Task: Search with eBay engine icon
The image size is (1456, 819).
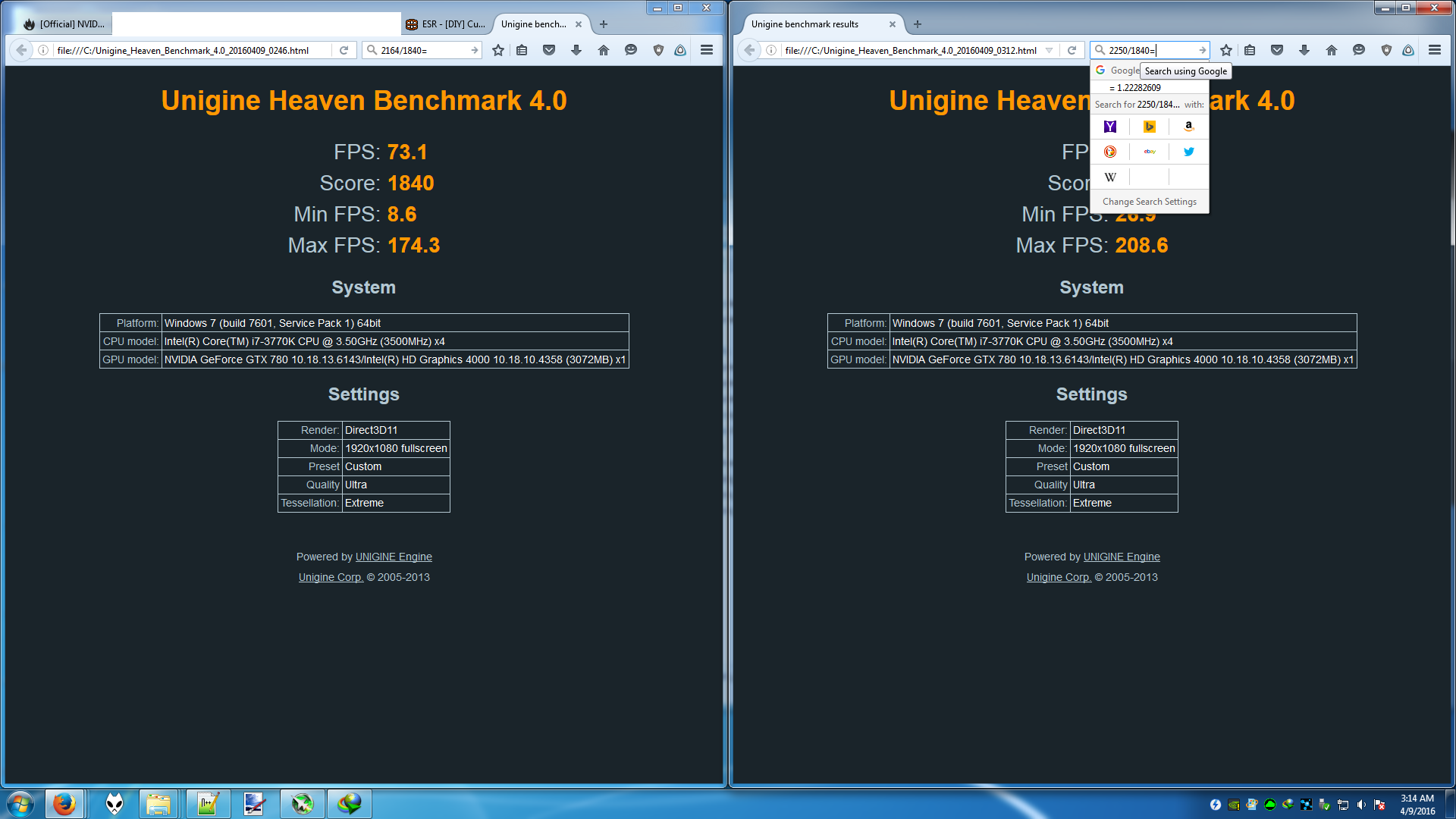Action: (x=1150, y=152)
